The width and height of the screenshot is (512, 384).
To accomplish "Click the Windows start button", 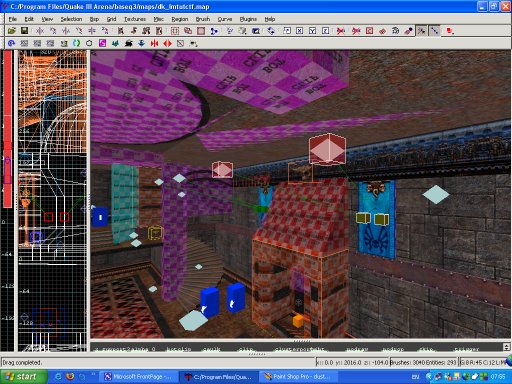I will click(24, 377).
